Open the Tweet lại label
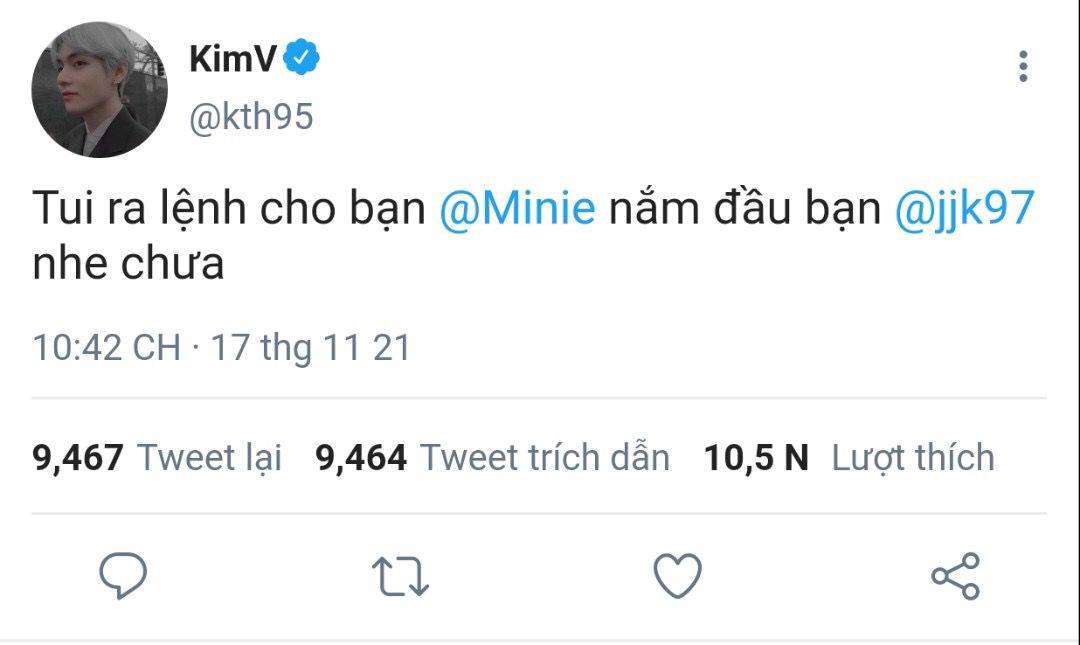1080x645 pixels. (x=210, y=458)
